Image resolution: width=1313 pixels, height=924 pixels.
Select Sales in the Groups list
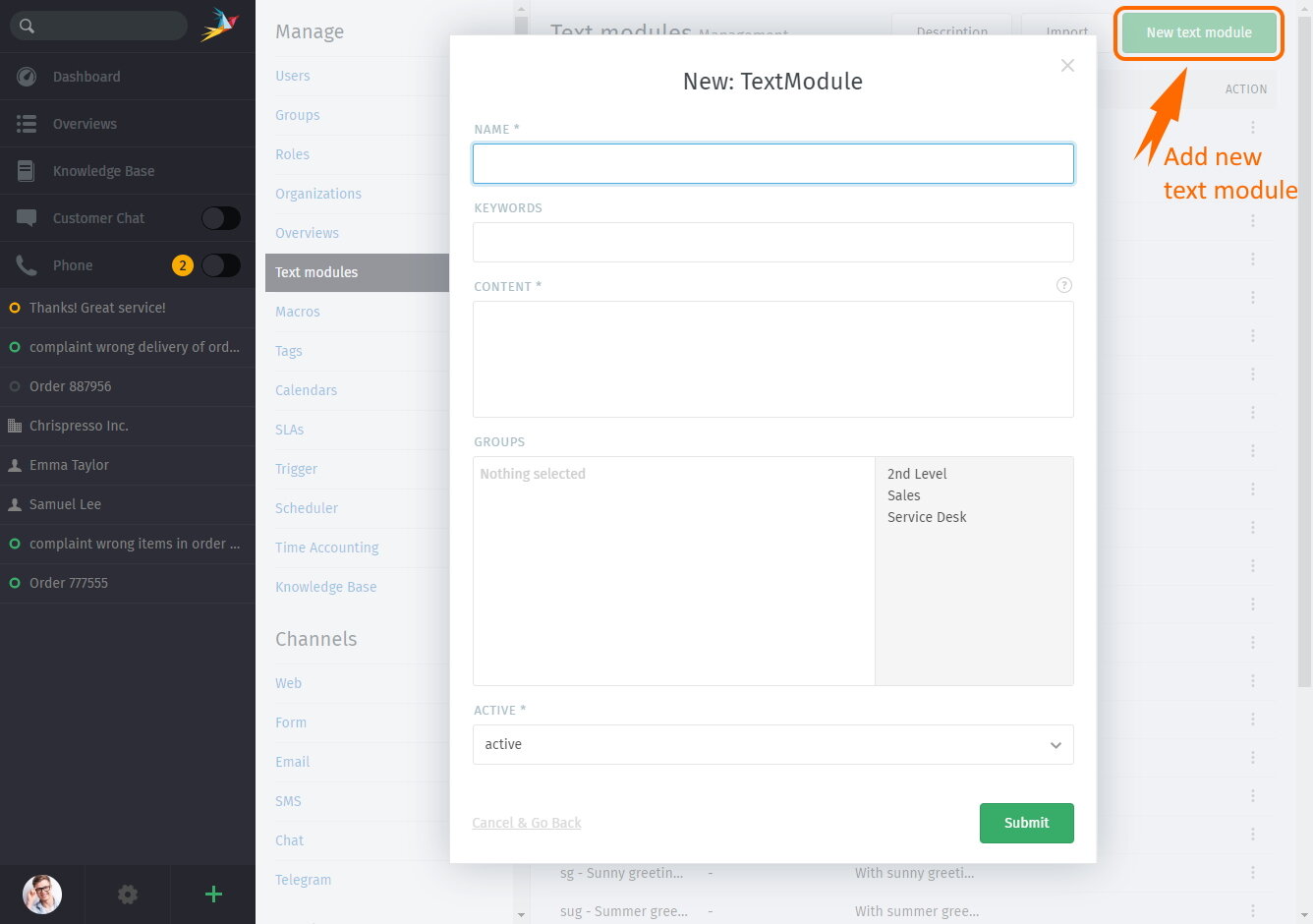point(903,495)
